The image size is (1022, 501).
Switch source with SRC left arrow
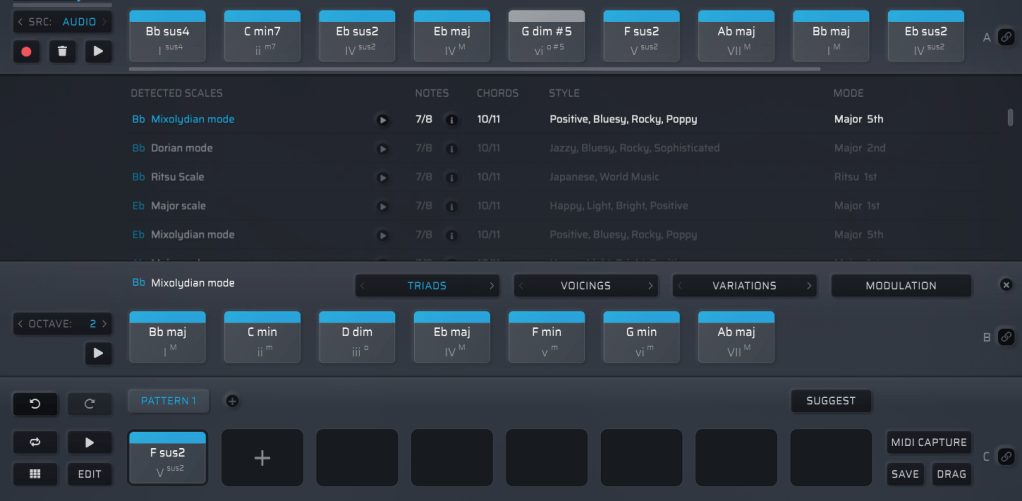point(20,21)
